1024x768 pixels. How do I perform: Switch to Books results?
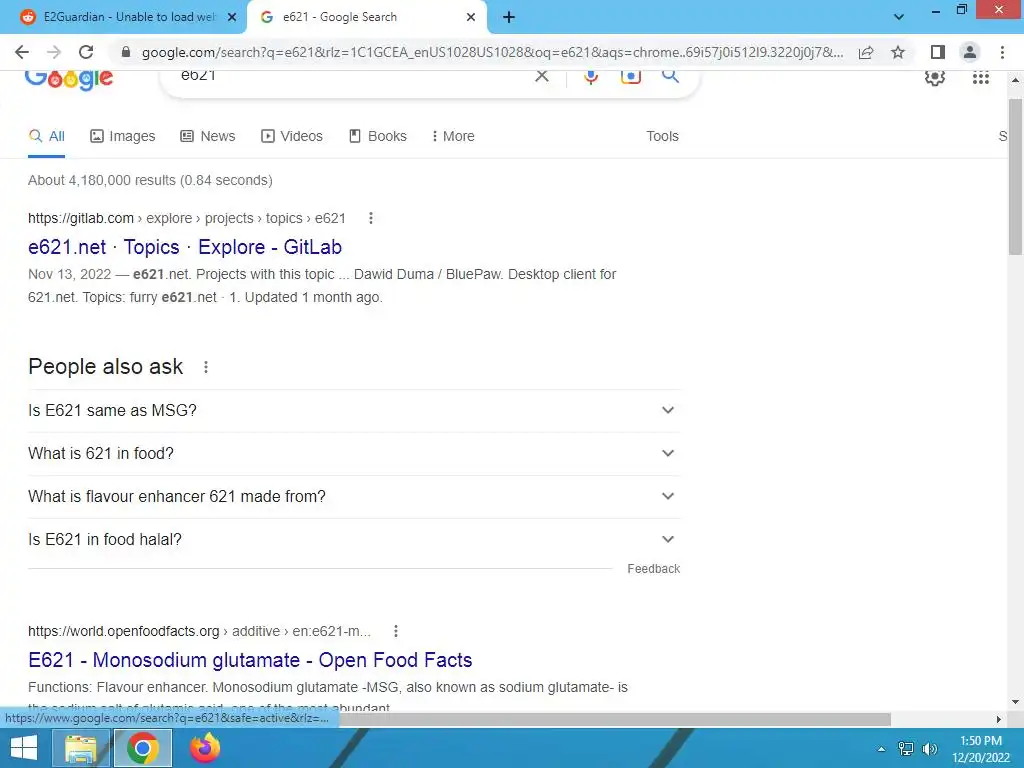point(377,136)
